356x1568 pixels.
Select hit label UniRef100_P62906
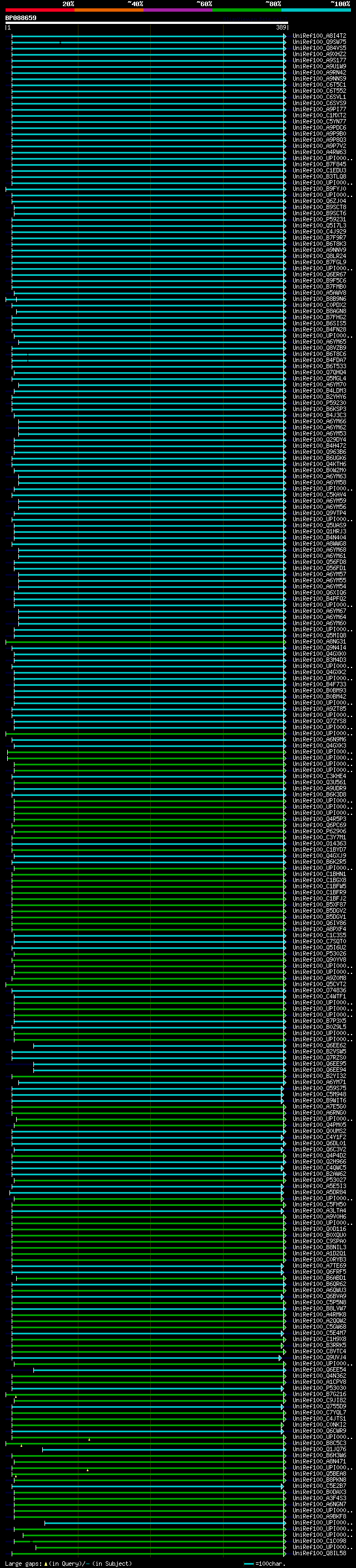319,832
